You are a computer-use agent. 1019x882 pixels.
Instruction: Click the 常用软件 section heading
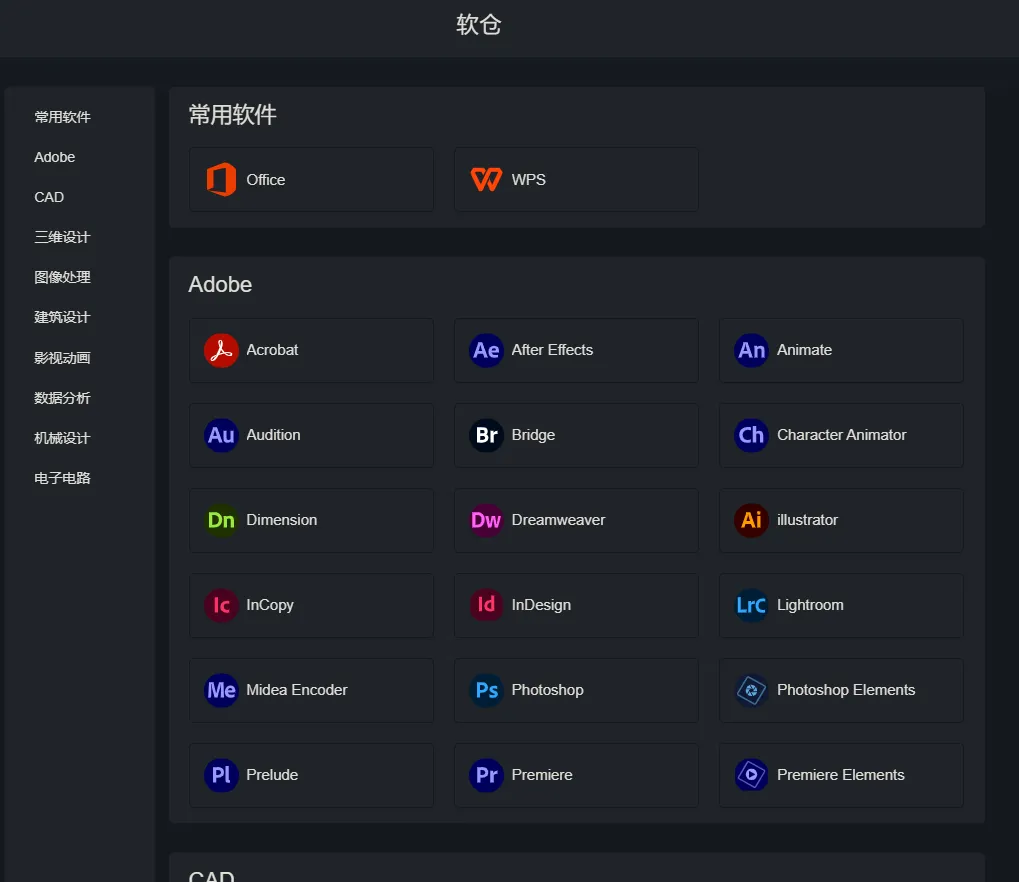pyautogui.click(x=233, y=115)
